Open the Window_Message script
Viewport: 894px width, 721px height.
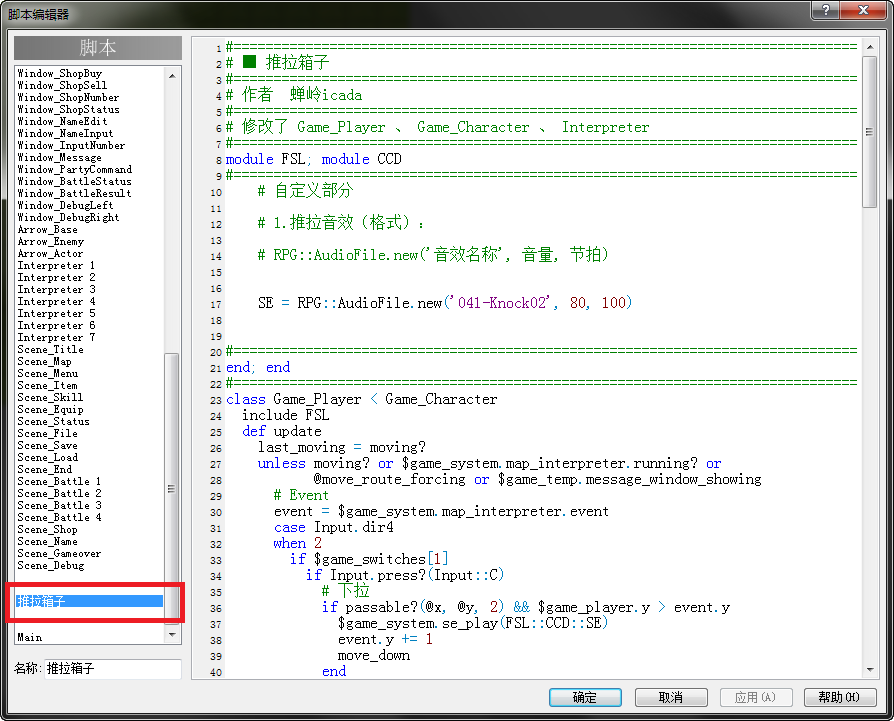coord(59,158)
